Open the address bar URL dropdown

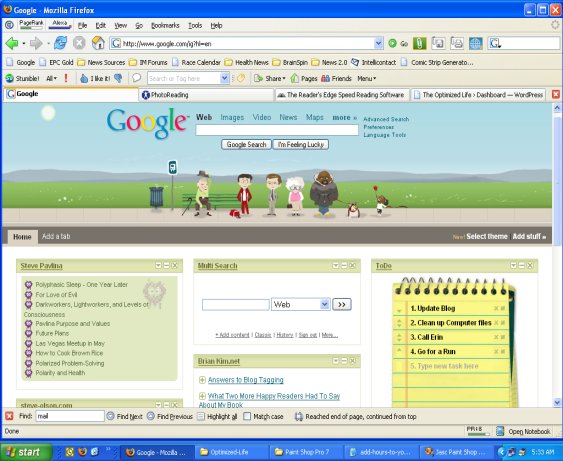(x=378, y=43)
